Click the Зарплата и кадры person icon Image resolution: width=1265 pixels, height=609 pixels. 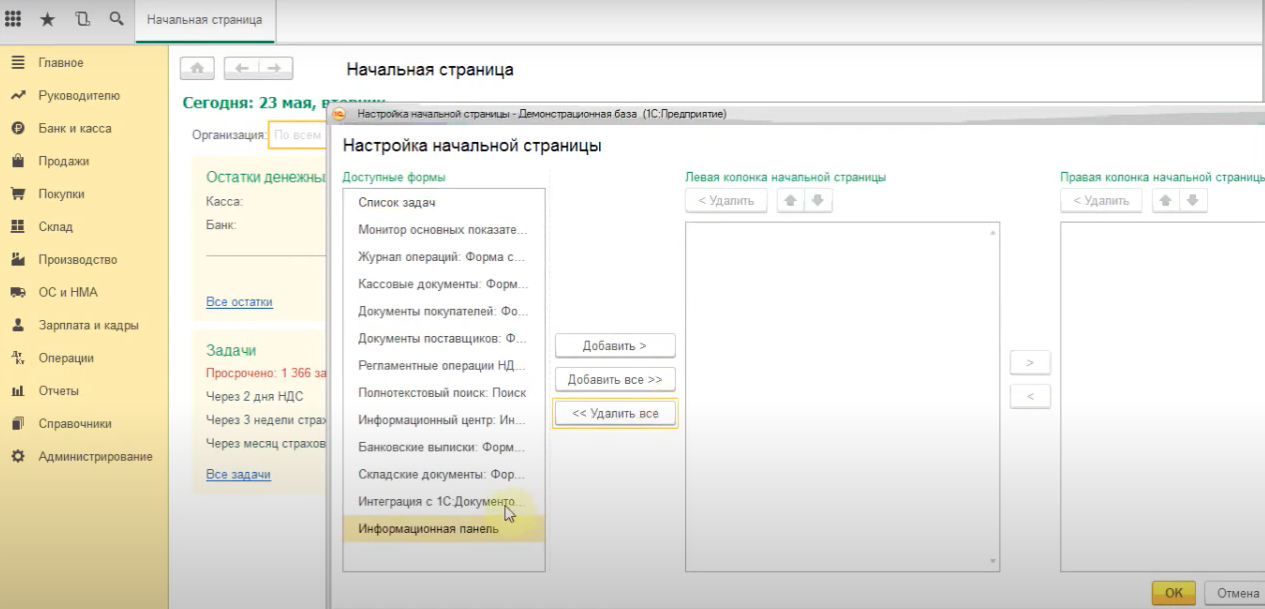pyautogui.click(x=17, y=325)
